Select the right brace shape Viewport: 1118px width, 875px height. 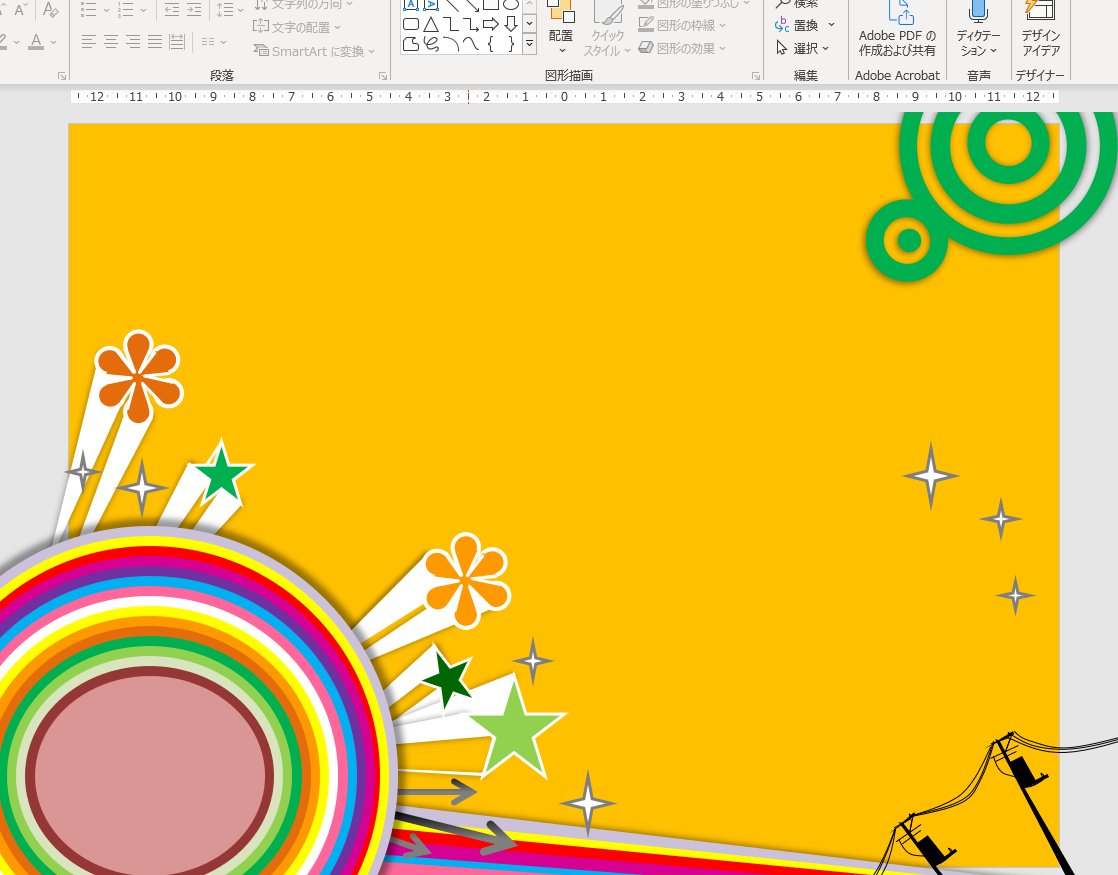(x=511, y=44)
